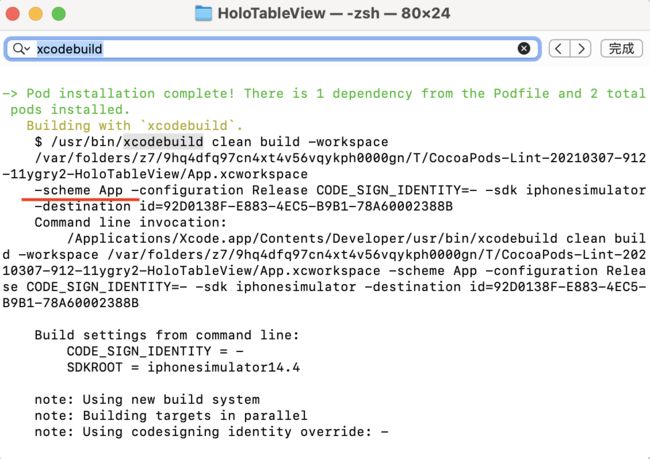Click the 'Building with `xcodebuild`.' line
This screenshot has width=650, height=459.
click(135, 126)
